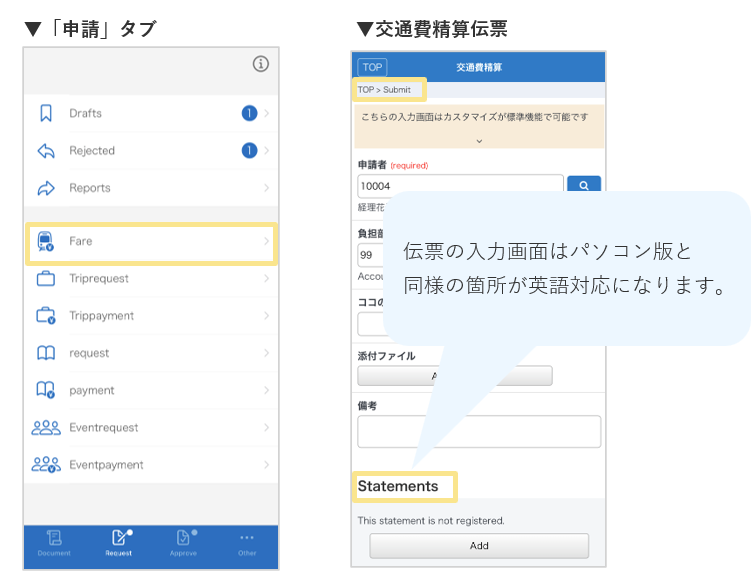Select the Fare train icon

pos(46,241)
